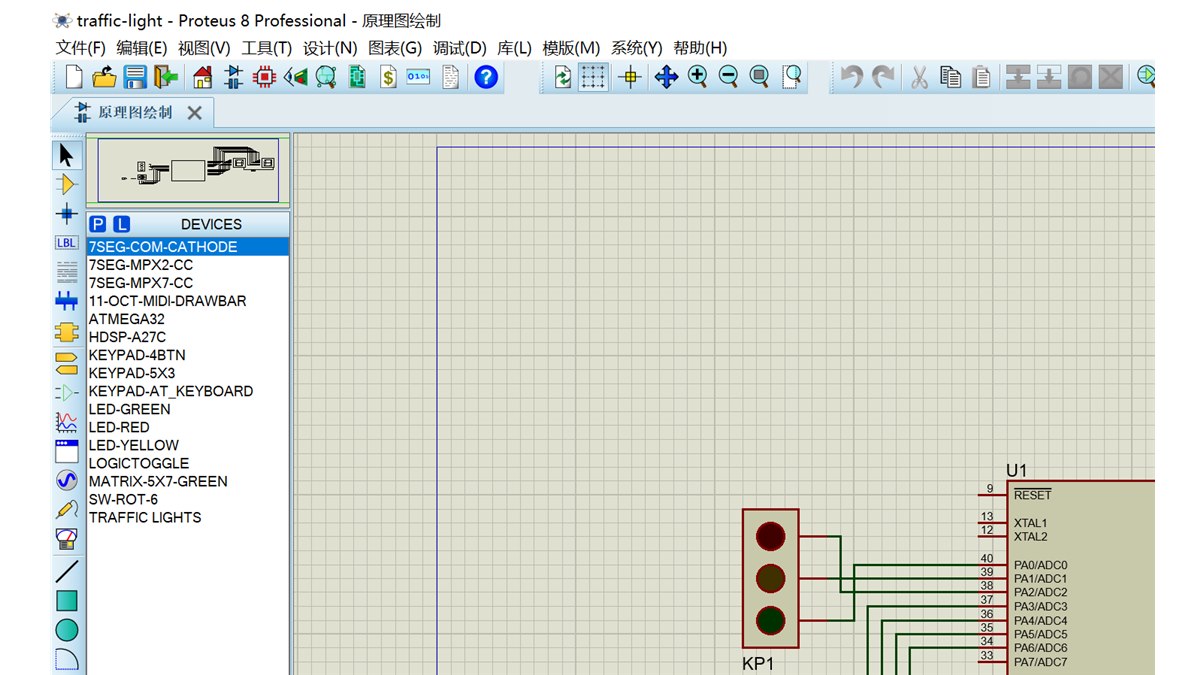
Task: Open the 模版(M) menu
Action: tap(571, 48)
